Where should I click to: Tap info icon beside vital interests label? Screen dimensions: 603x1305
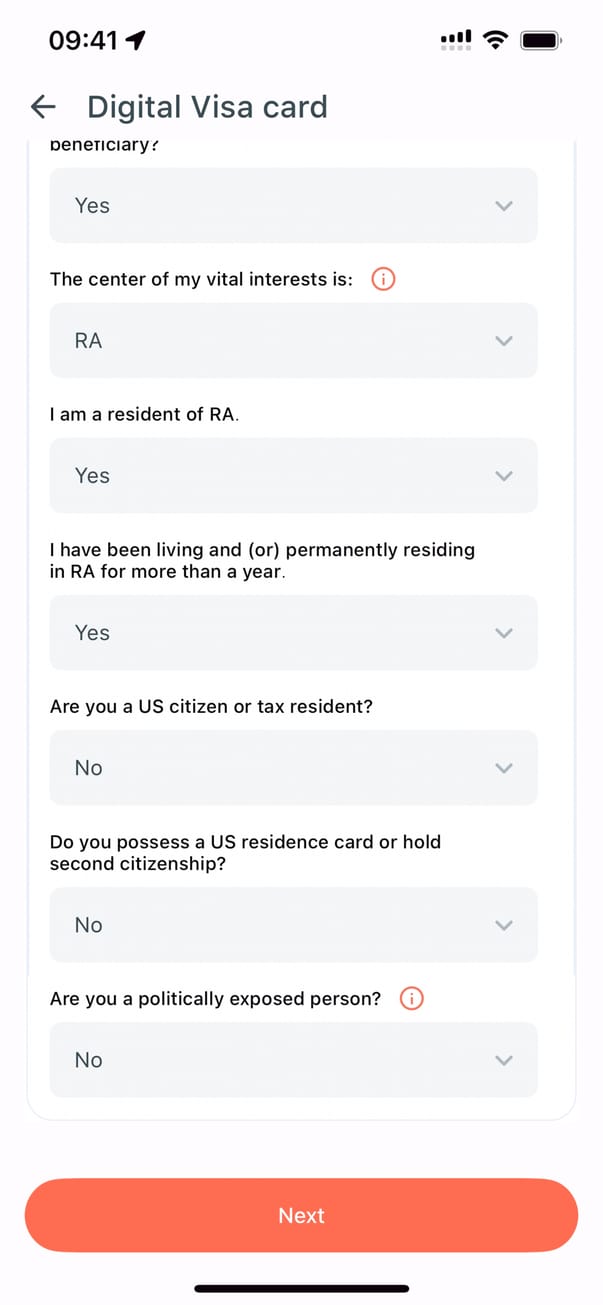(383, 280)
